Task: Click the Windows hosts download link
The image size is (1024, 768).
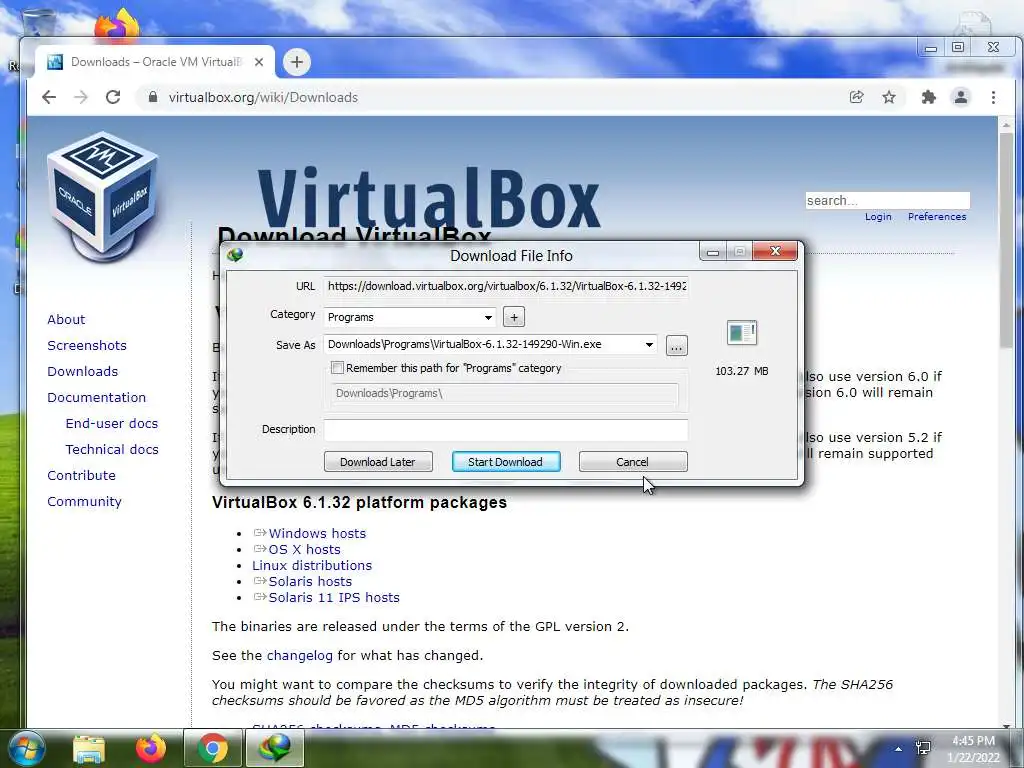Action: pos(317,534)
